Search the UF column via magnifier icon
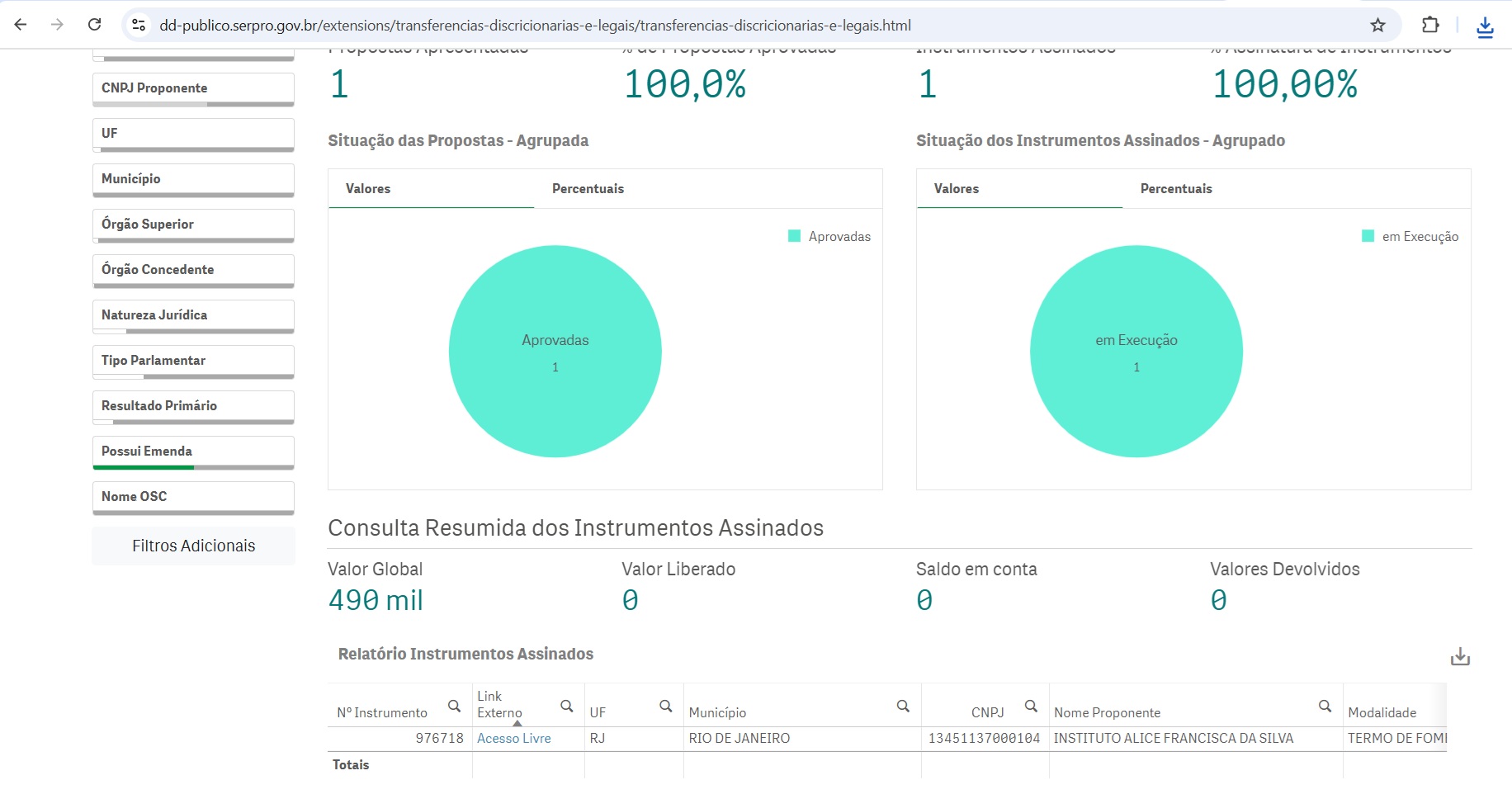 pos(666,706)
